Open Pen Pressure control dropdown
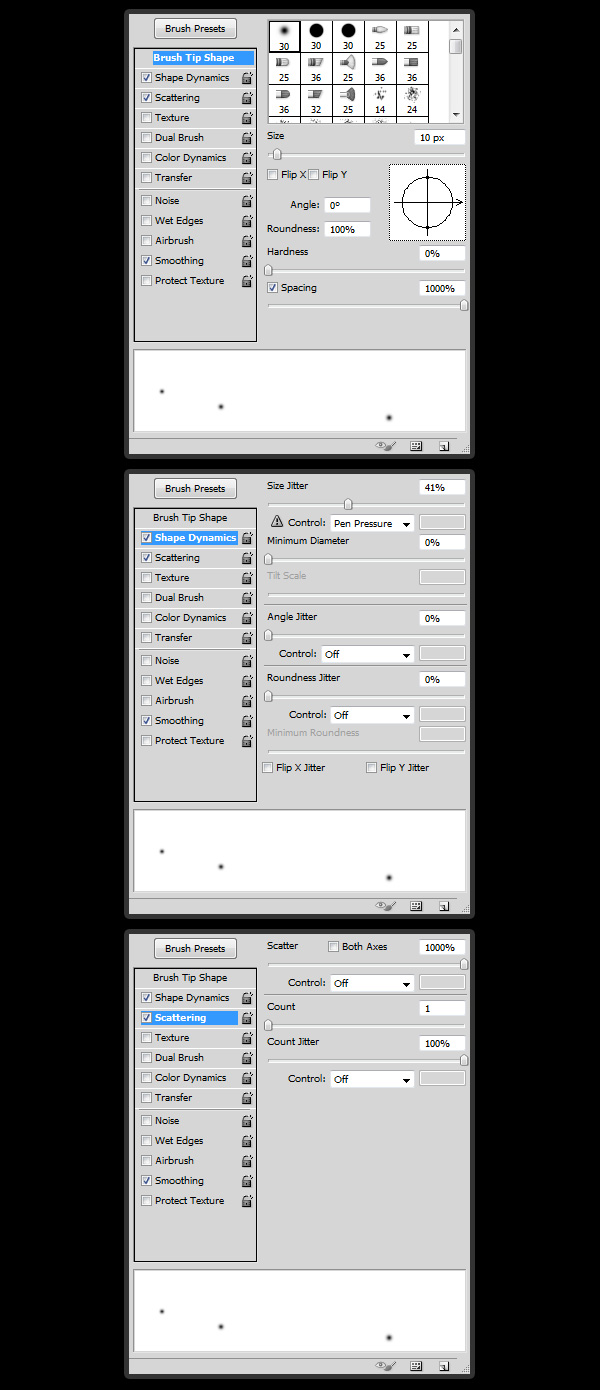Screen dimensions: 600x1390 click(x=372, y=523)
